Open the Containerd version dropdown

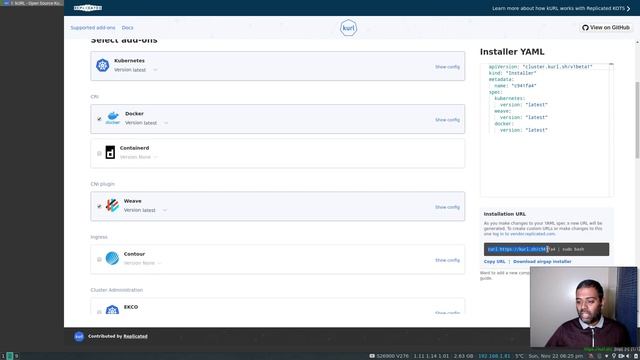coord(139,157)
